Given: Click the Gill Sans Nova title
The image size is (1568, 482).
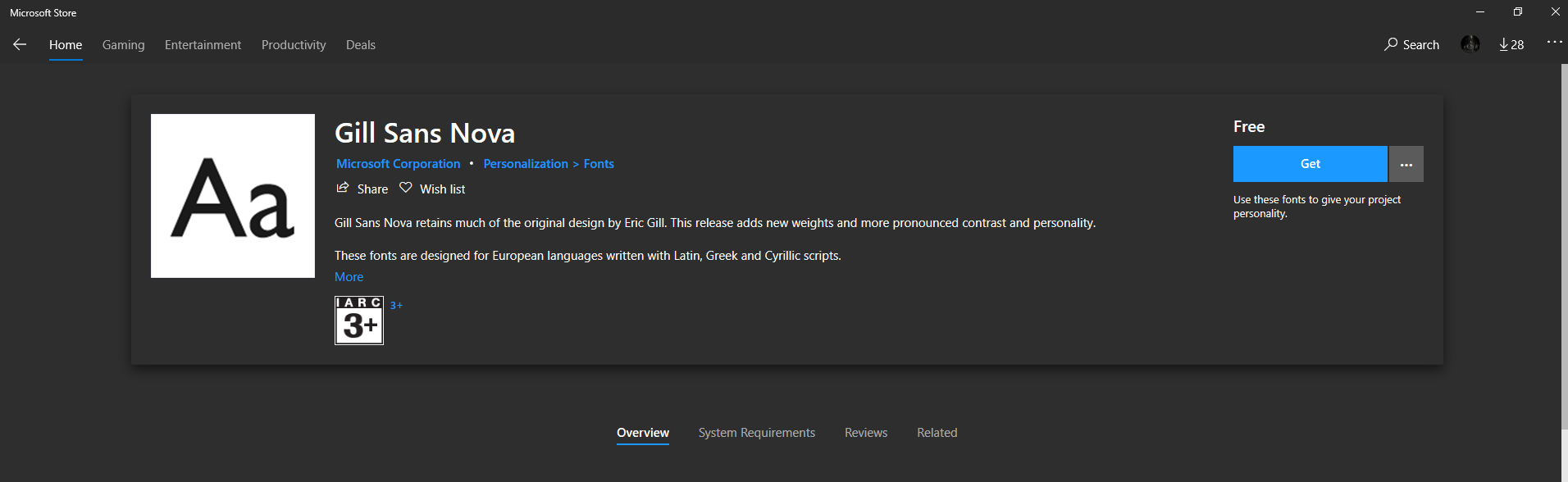Looking at the screenshot, I should tap(425, 133).
